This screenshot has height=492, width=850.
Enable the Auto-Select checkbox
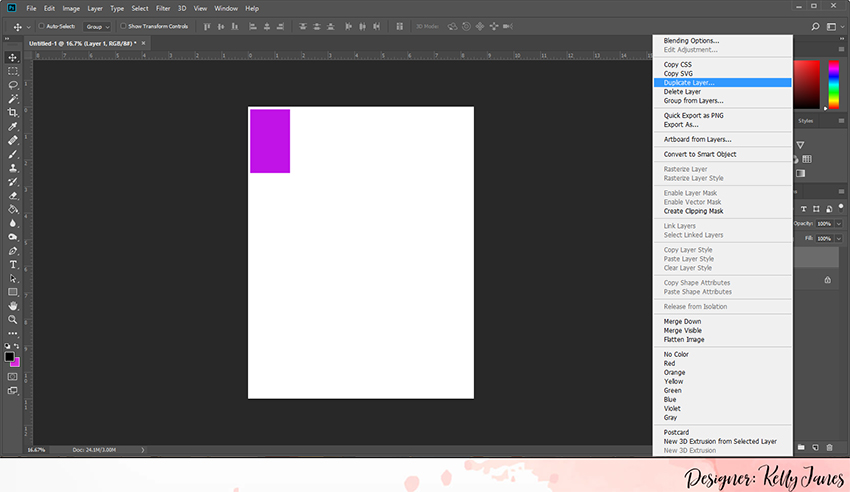pyautogui.click(x=41, y=26)
